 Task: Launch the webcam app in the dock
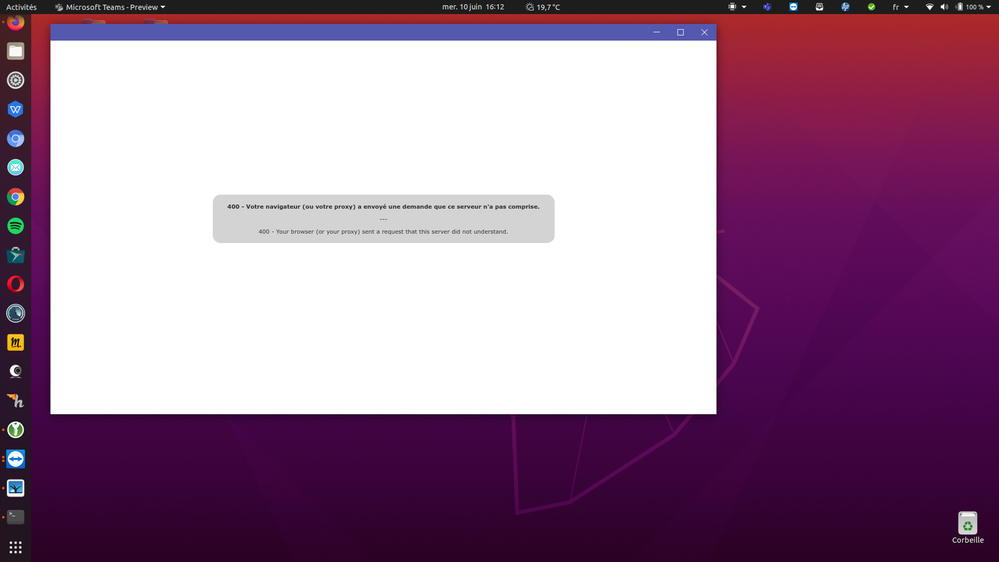pyautogui.click(x=15, y=371)
